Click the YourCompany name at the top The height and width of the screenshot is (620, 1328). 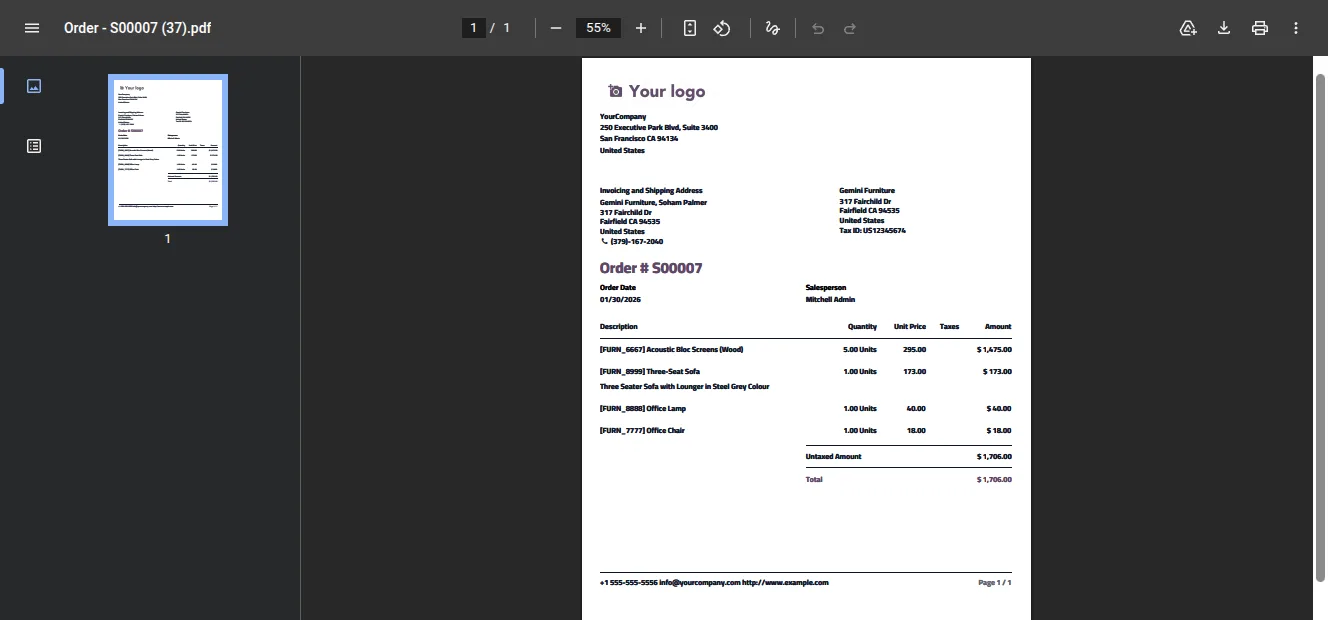click(x=623, y=117)
